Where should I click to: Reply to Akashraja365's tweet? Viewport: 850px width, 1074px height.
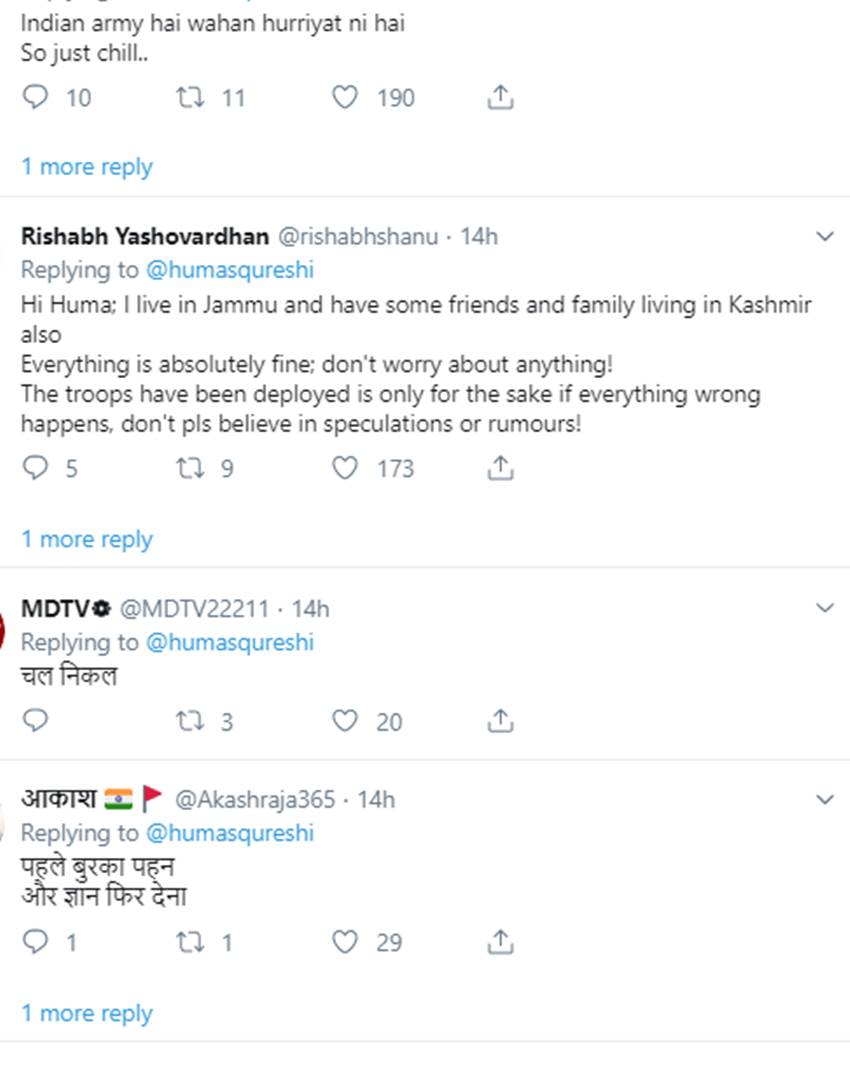click(x=35, y=942)
